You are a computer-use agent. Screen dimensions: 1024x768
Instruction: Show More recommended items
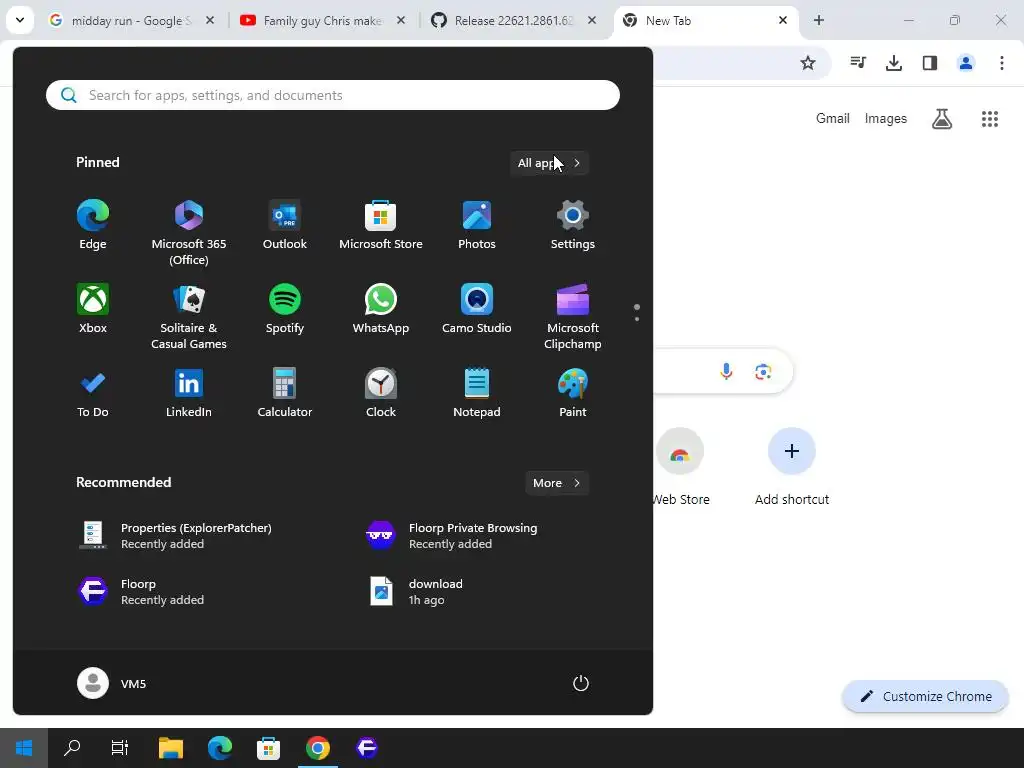[x=556, y=483]
